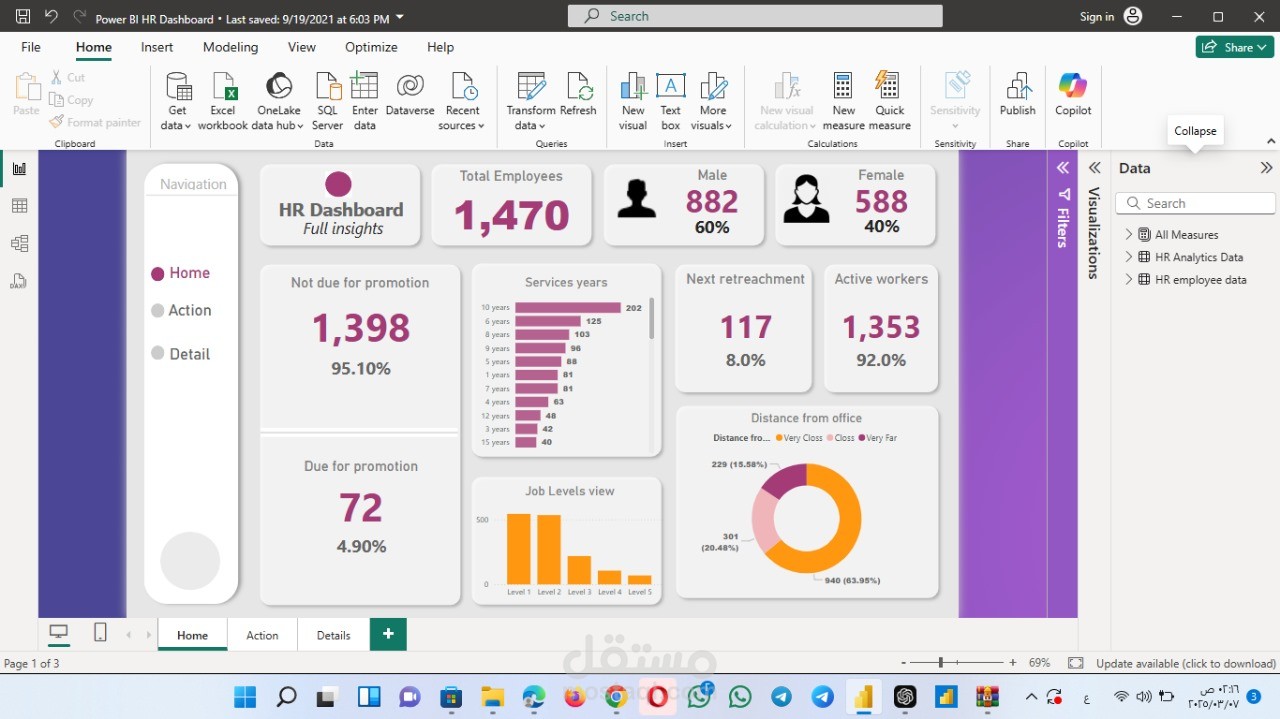Click the title bar Search box

coord(755,16)
